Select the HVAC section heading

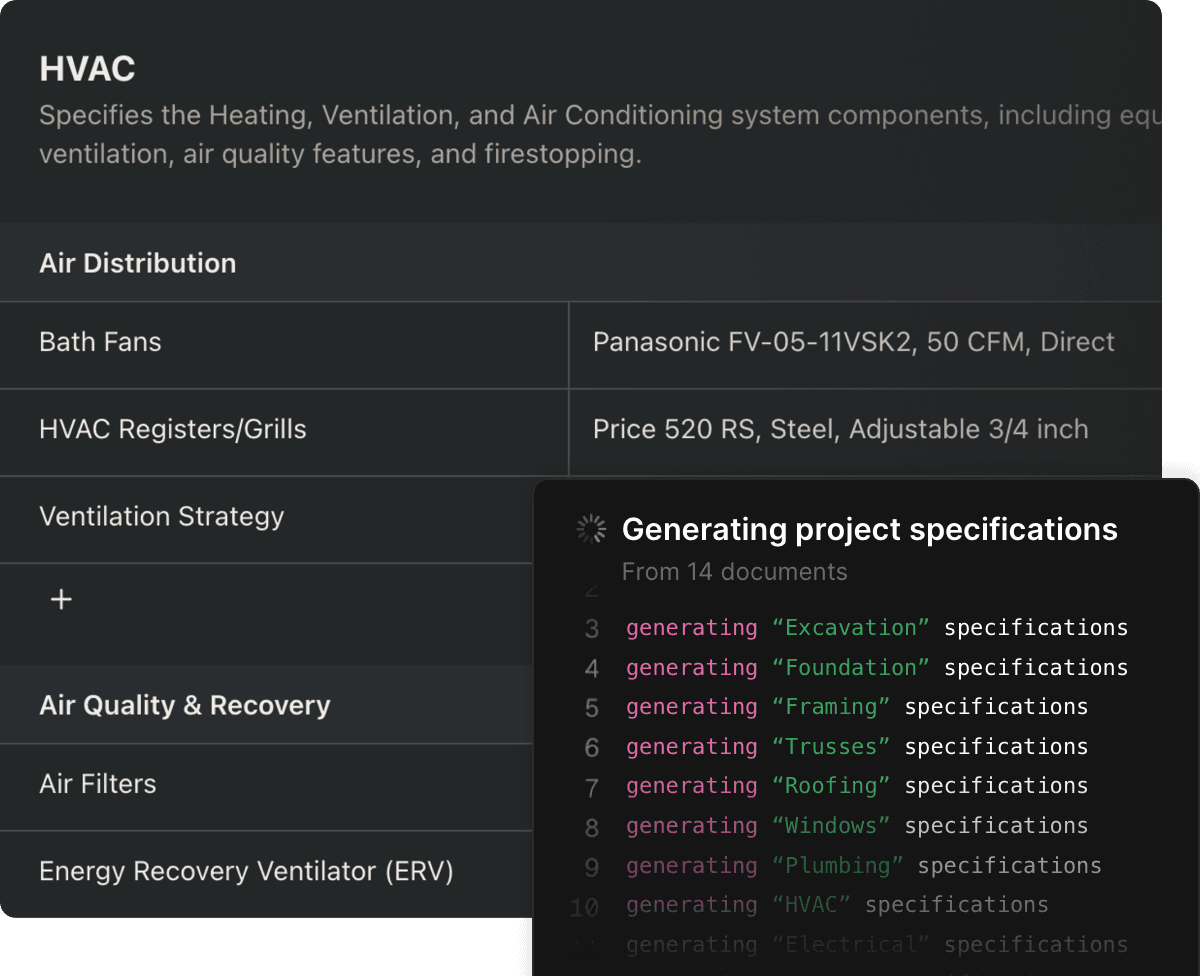pyautogui.click(x=88, y=69)
